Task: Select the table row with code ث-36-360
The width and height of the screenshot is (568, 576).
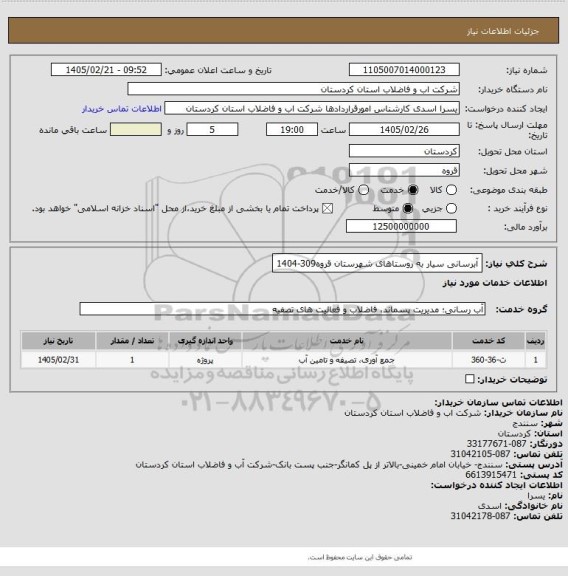Action: pyautogui.click(x=283, y=360)
